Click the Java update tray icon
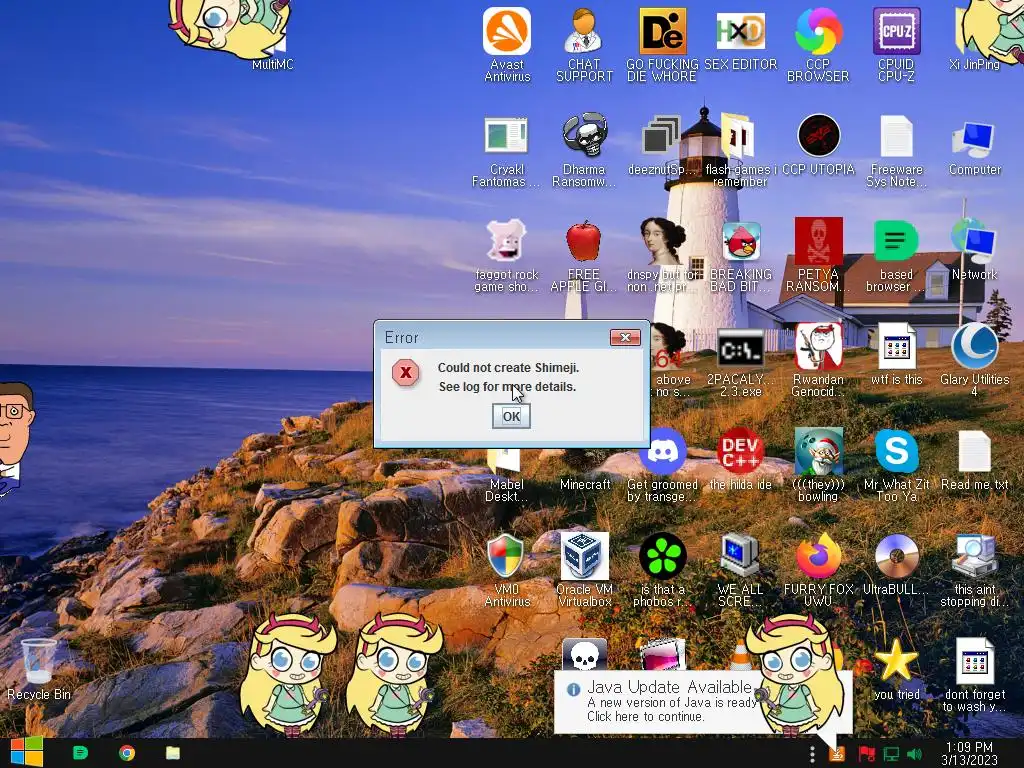The image size is (1024, 768). pyautogui.click(x=837, y=754)
